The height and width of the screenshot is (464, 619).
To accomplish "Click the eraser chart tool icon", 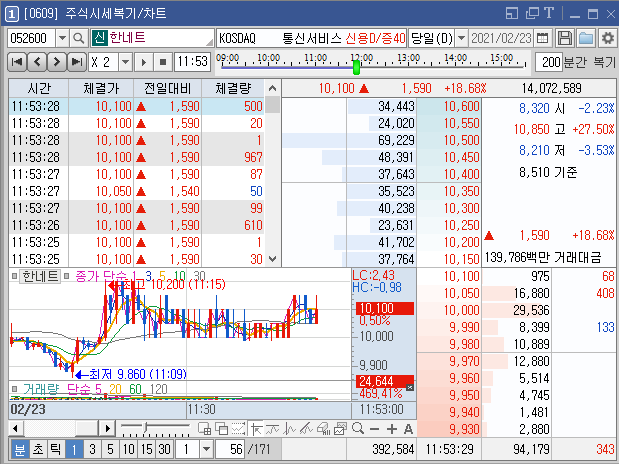I will coord(324,428).
